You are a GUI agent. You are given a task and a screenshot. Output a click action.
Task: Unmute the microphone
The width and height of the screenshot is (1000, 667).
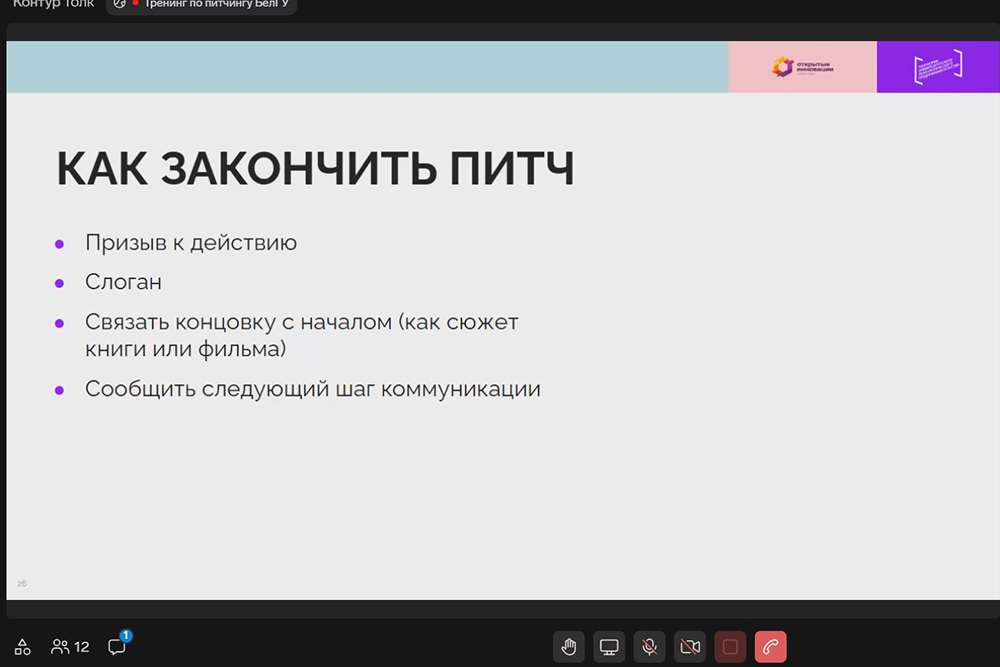649,647
